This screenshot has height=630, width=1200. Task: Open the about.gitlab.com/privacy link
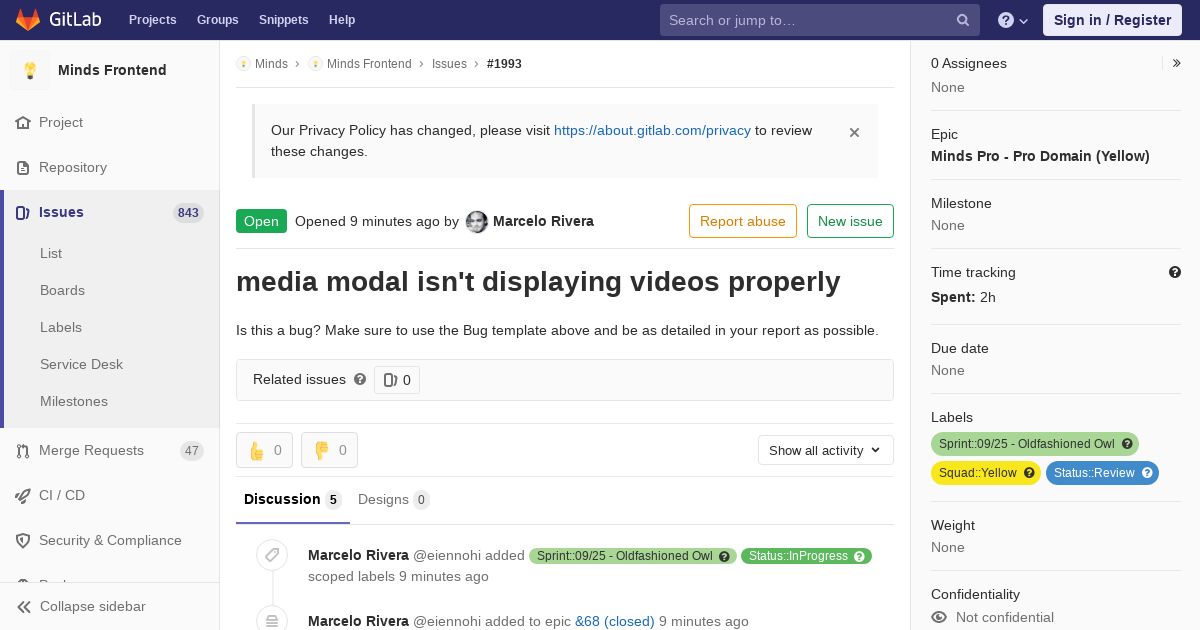pos(652,130)
